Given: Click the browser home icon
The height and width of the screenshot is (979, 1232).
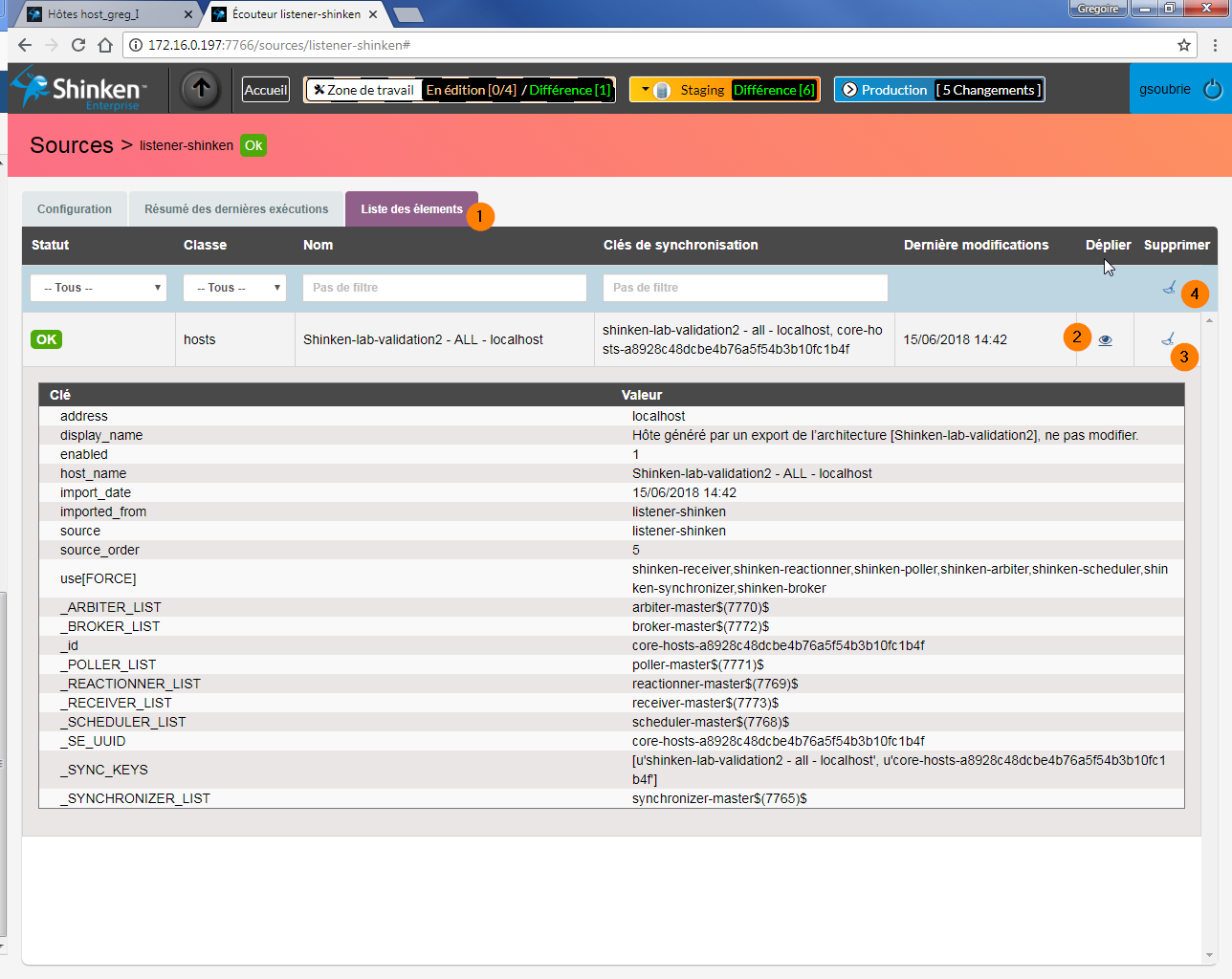Looking at the screenshot, I should (105, 45).
